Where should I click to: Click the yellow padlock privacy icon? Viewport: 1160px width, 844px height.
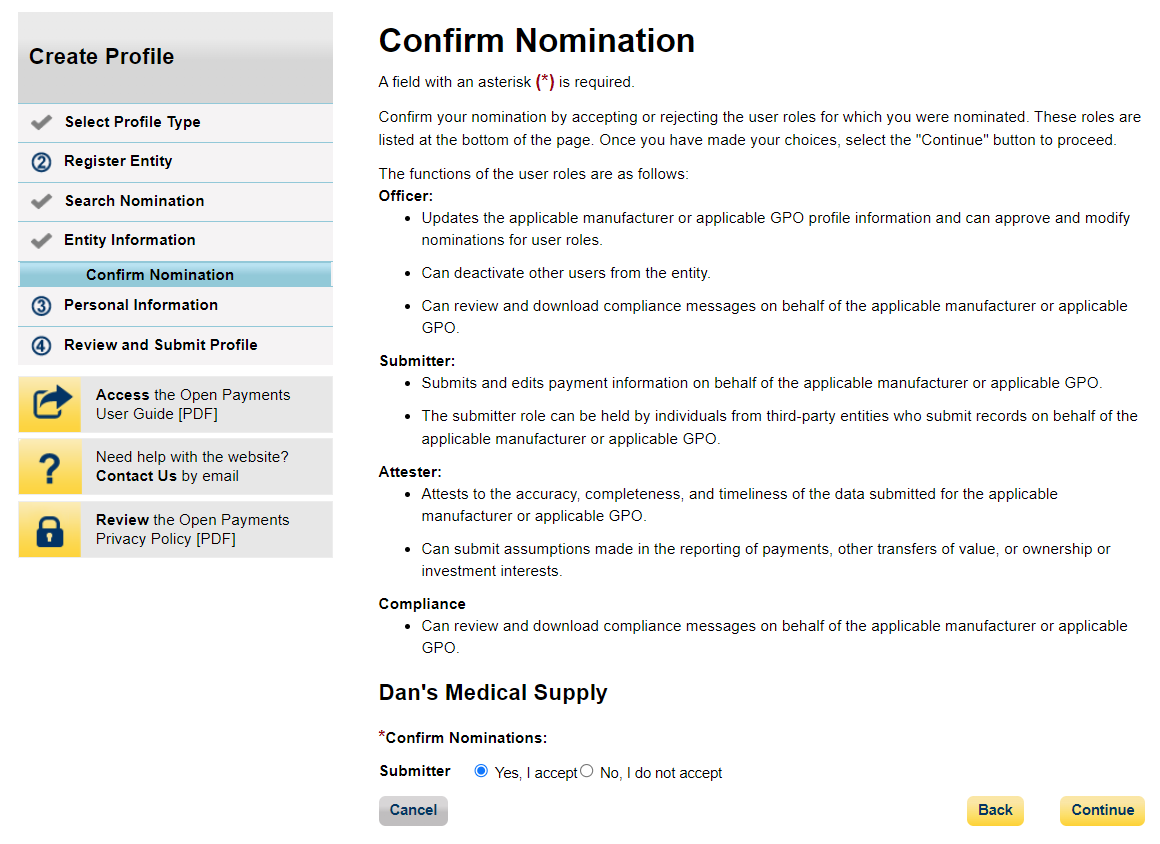[x=50, y=530]
